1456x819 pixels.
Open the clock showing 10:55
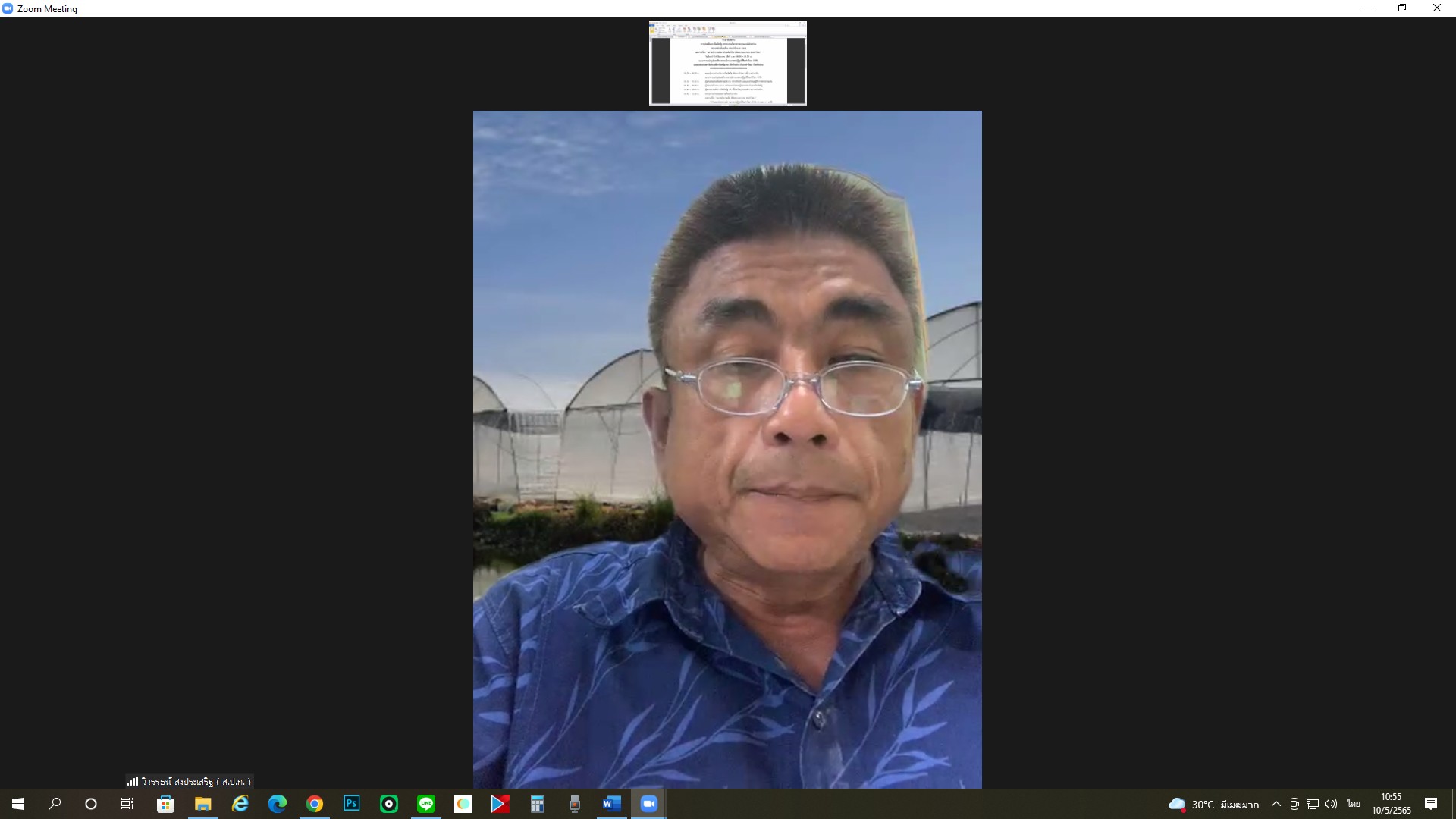point(1392,804)
